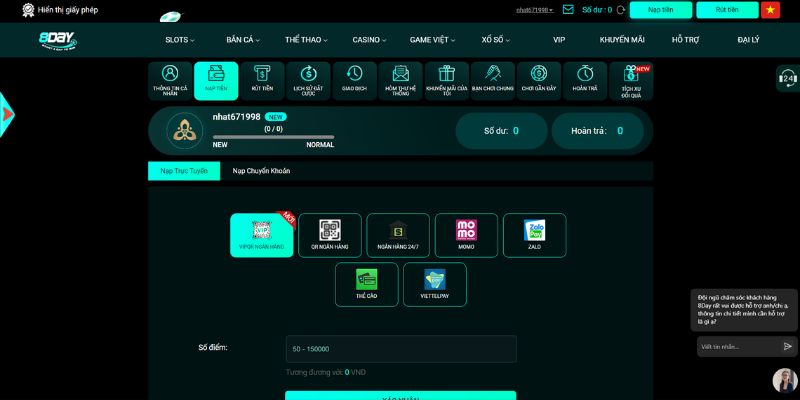Choose Ngân hàng 24/7 payment method

398,235
